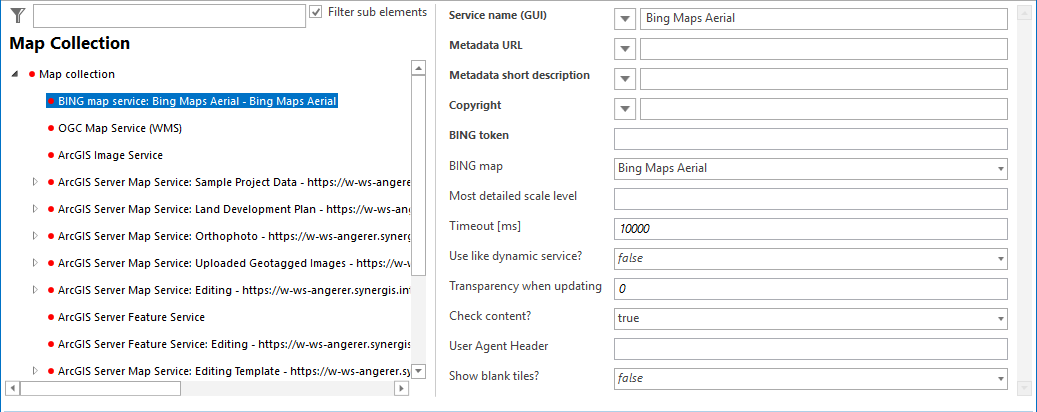
Task: Open the BING map dropdown
Action: point(811,169)
